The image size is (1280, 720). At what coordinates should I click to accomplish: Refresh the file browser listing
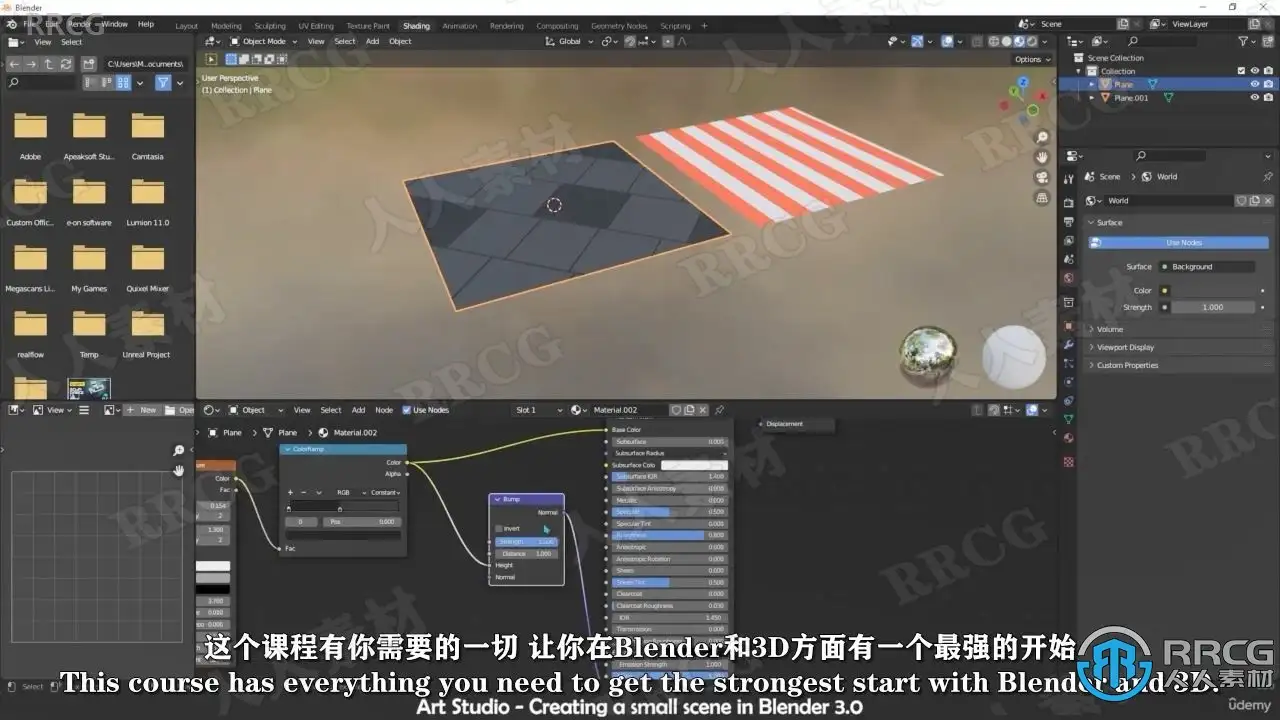click(x=66, y=63)
